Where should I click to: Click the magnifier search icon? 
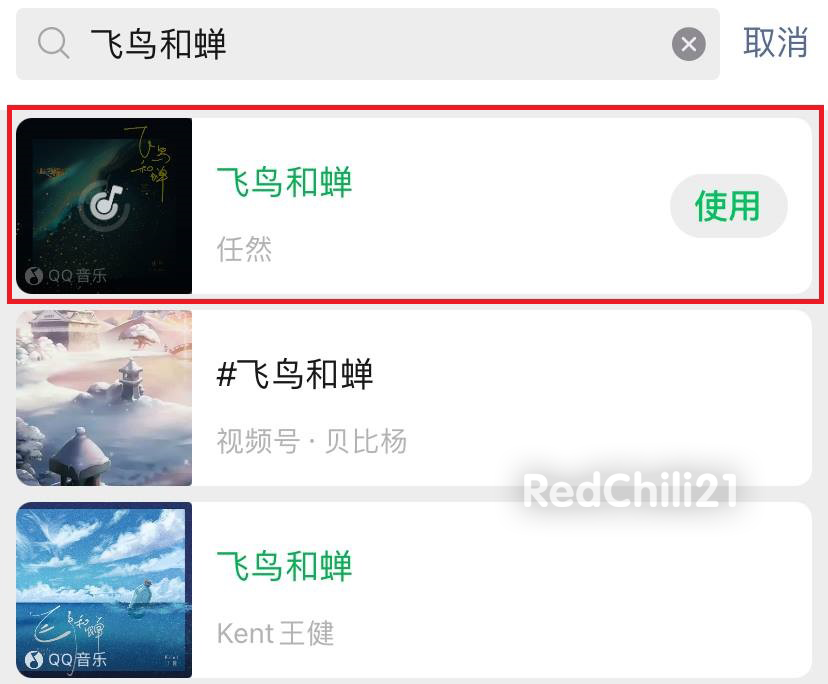click(54, 43)
